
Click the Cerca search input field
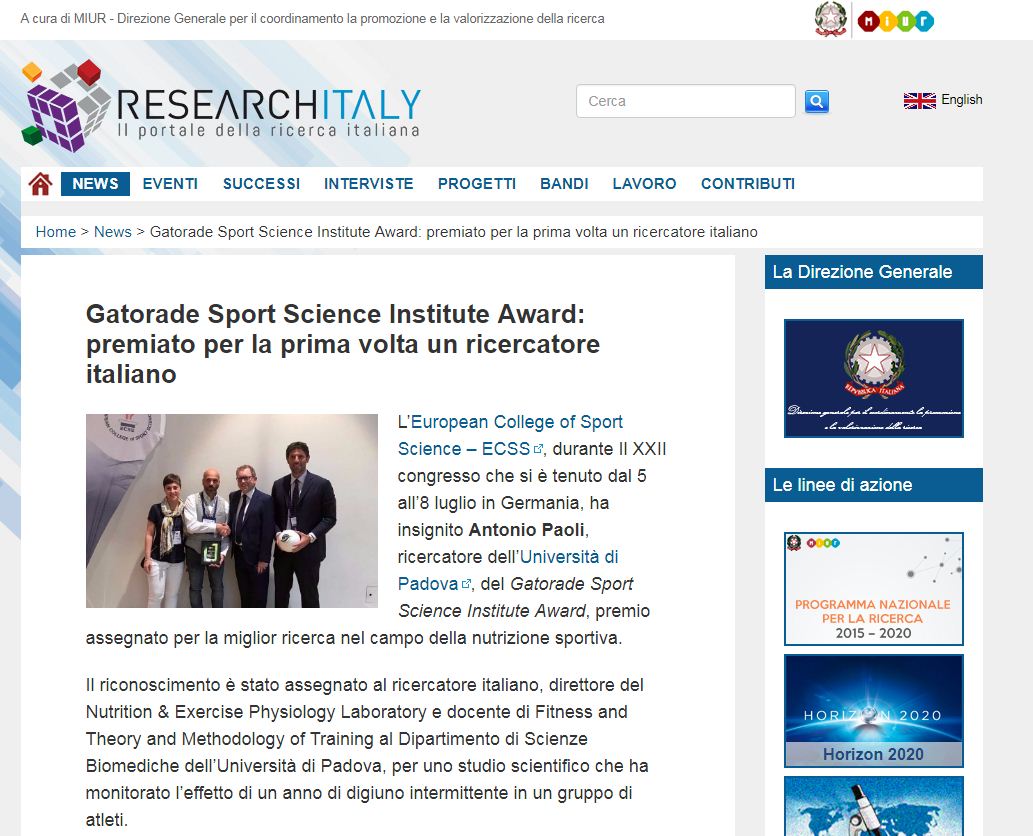tap(686, 101)
